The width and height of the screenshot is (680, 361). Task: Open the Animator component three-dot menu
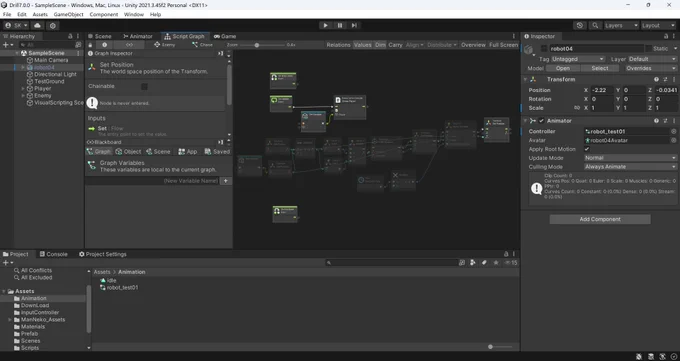pyautogui.click(x=674, y=121)
